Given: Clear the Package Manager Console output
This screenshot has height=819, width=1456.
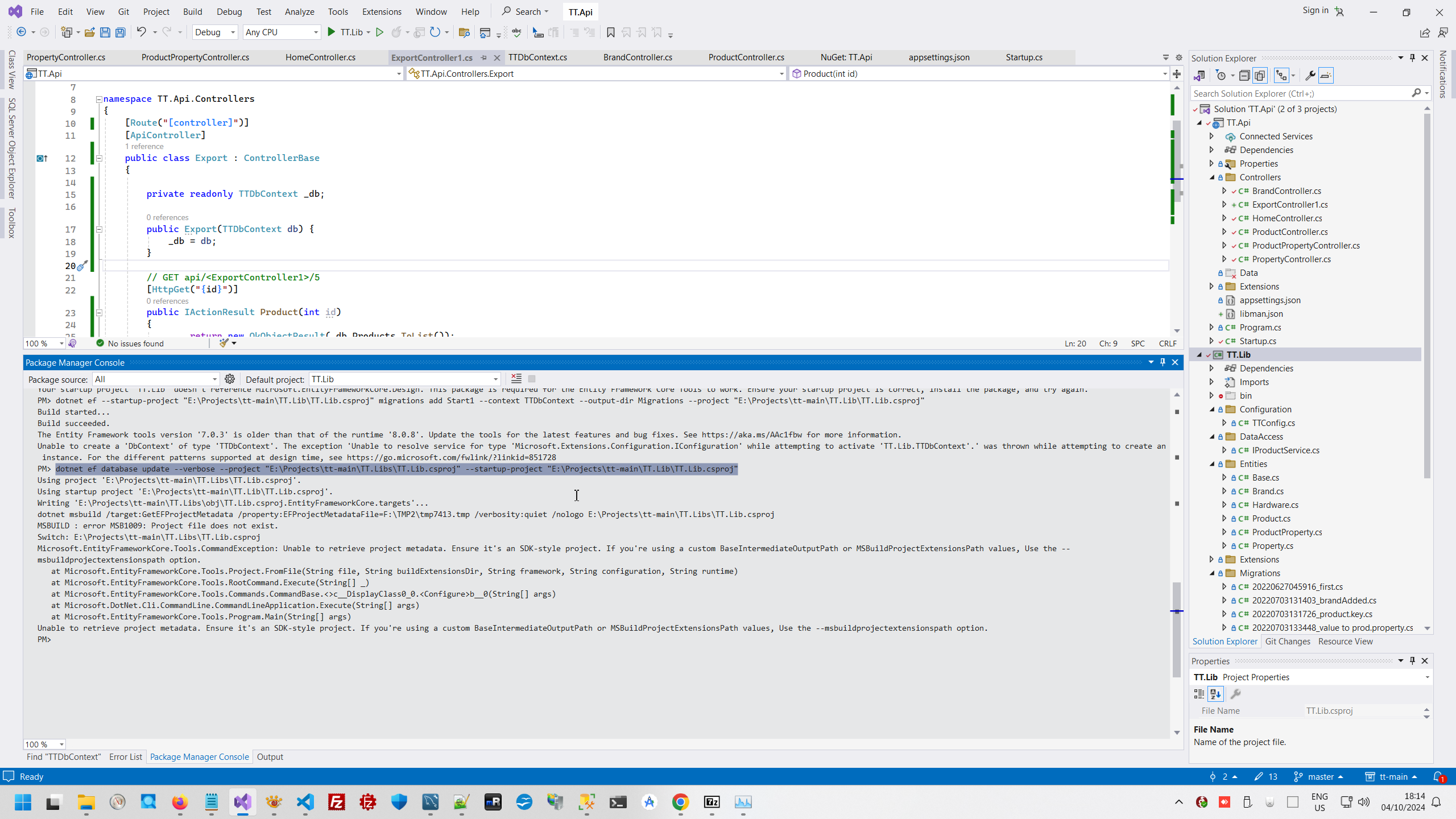Looking at the screenshot, I should [x=516, y=379].
